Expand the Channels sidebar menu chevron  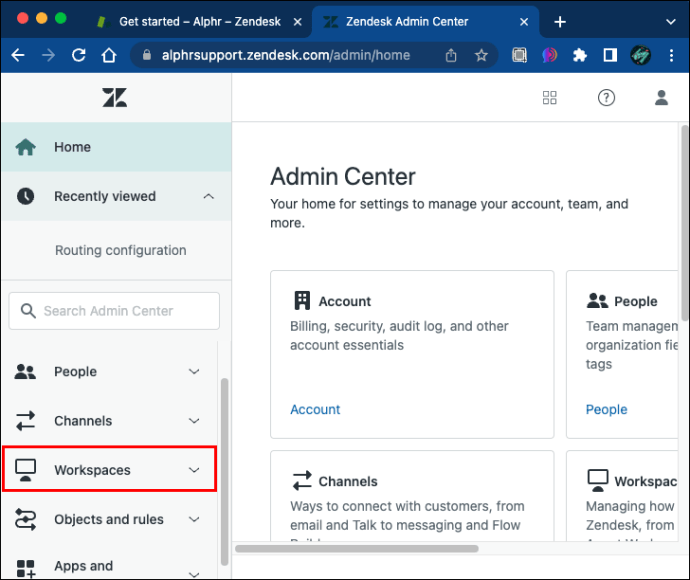194,421
